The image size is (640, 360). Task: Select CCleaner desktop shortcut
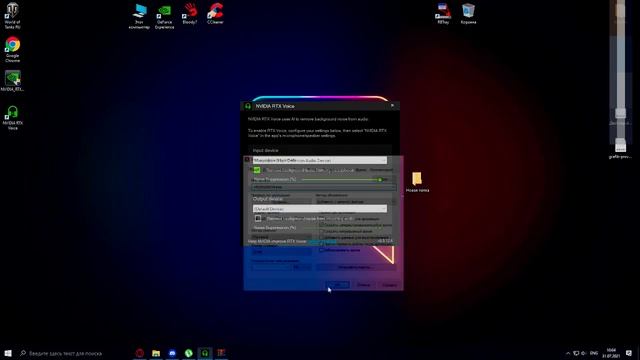(x=215, y=13)
